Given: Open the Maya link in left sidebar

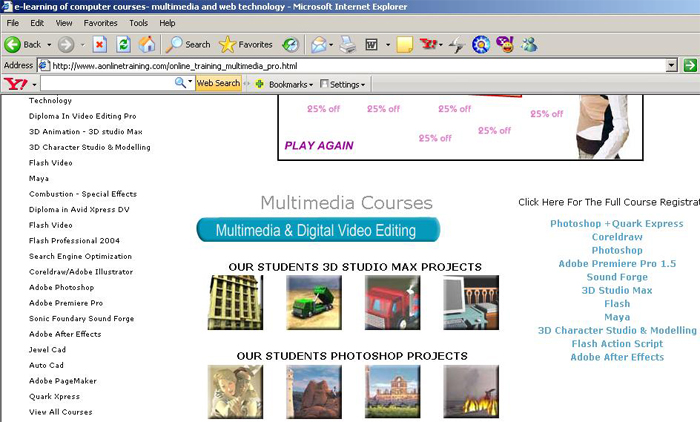Looking at the screenshot, I should tap(39, 179).
